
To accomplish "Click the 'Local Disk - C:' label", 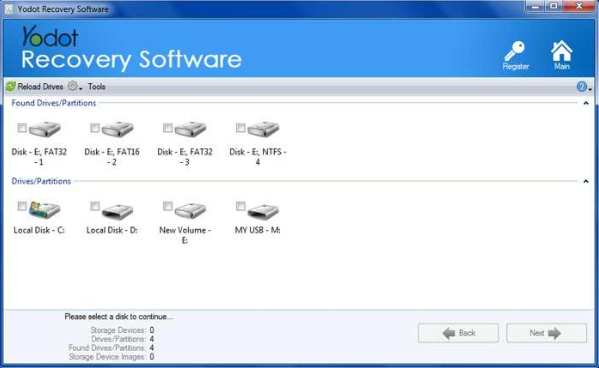I will pyautogui.click(x=39, y=230).
